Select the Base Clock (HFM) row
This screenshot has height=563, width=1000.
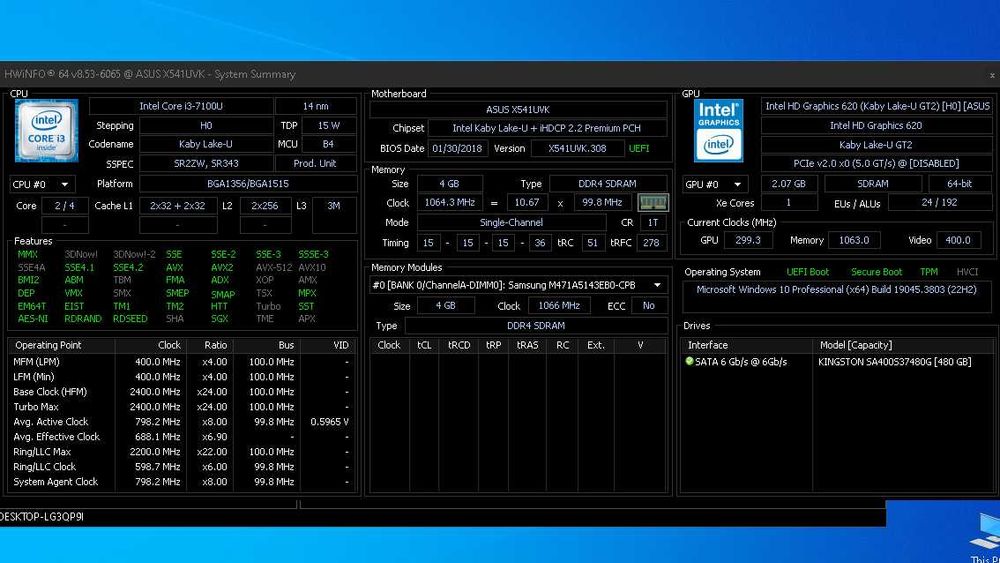pos(182,391)
